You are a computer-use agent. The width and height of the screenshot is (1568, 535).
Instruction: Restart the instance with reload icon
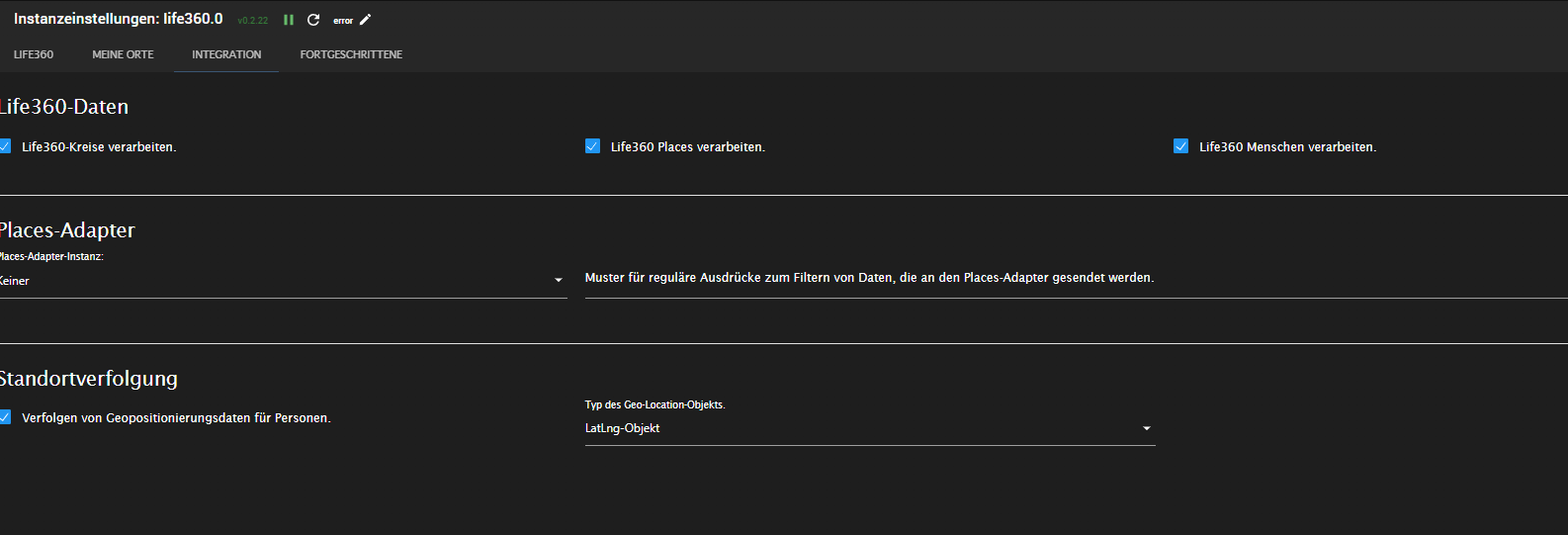[313, 20]
